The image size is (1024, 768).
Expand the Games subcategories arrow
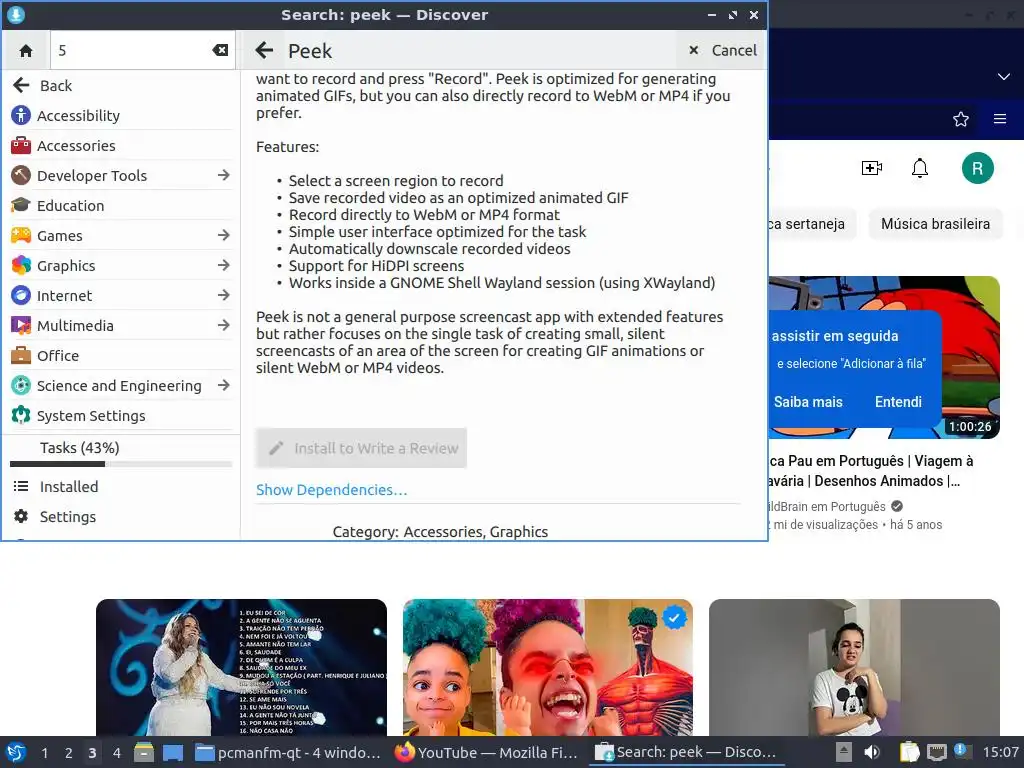point(223,236)
